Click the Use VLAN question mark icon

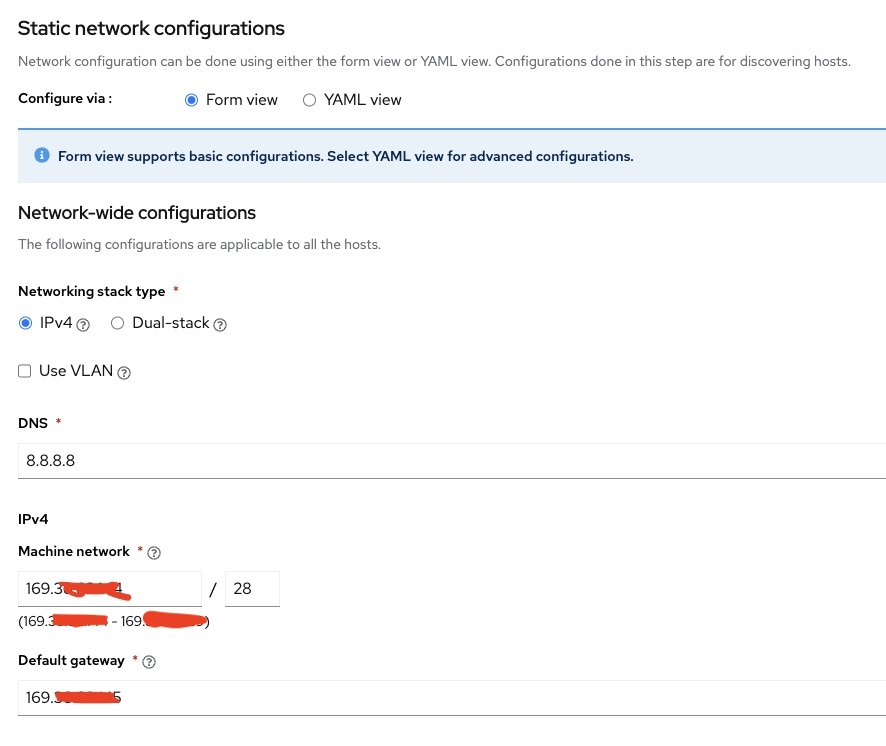coord(123,371)
